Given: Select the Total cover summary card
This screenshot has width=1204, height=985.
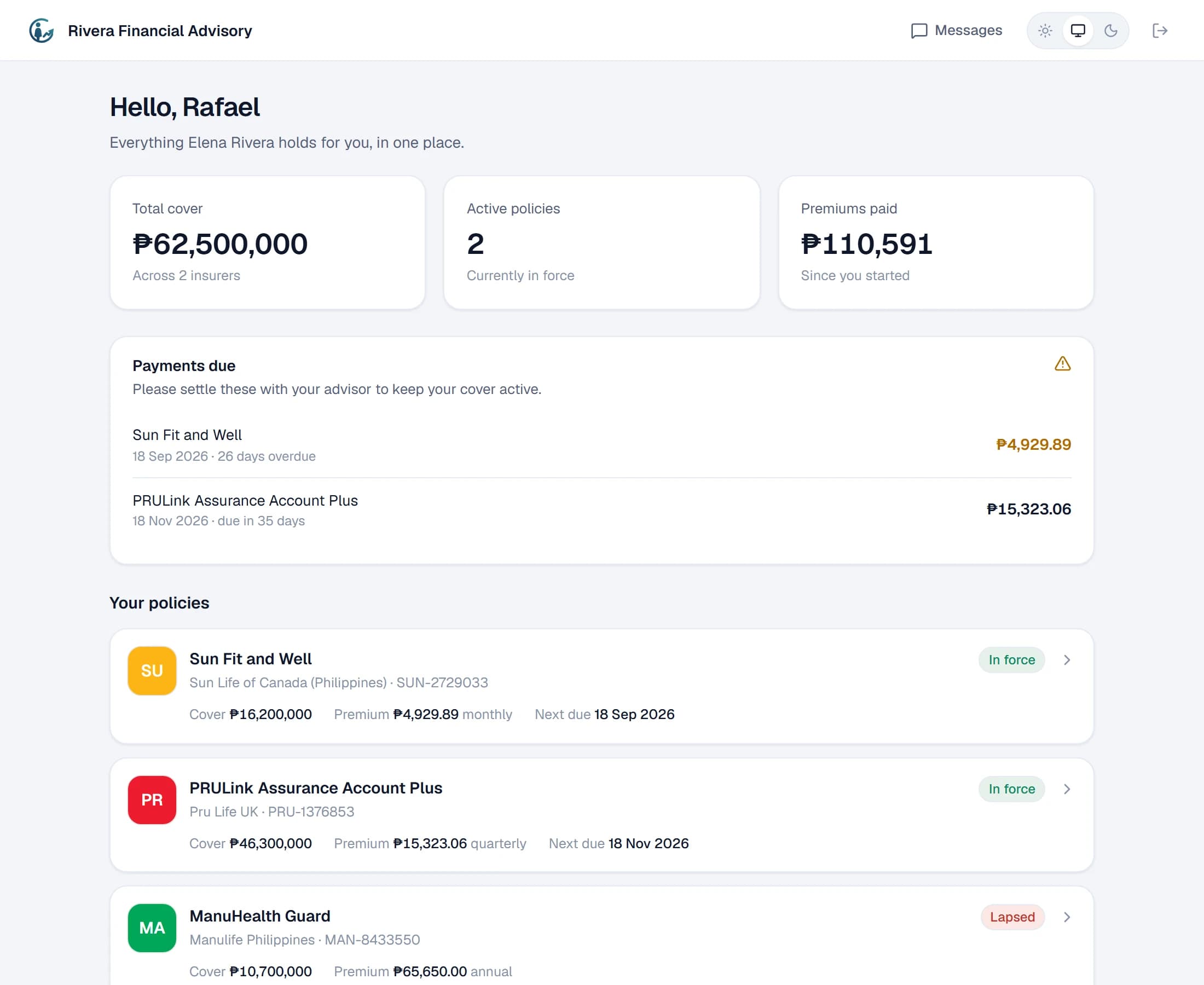Looking at the screenshot, I should pos(267,242).
